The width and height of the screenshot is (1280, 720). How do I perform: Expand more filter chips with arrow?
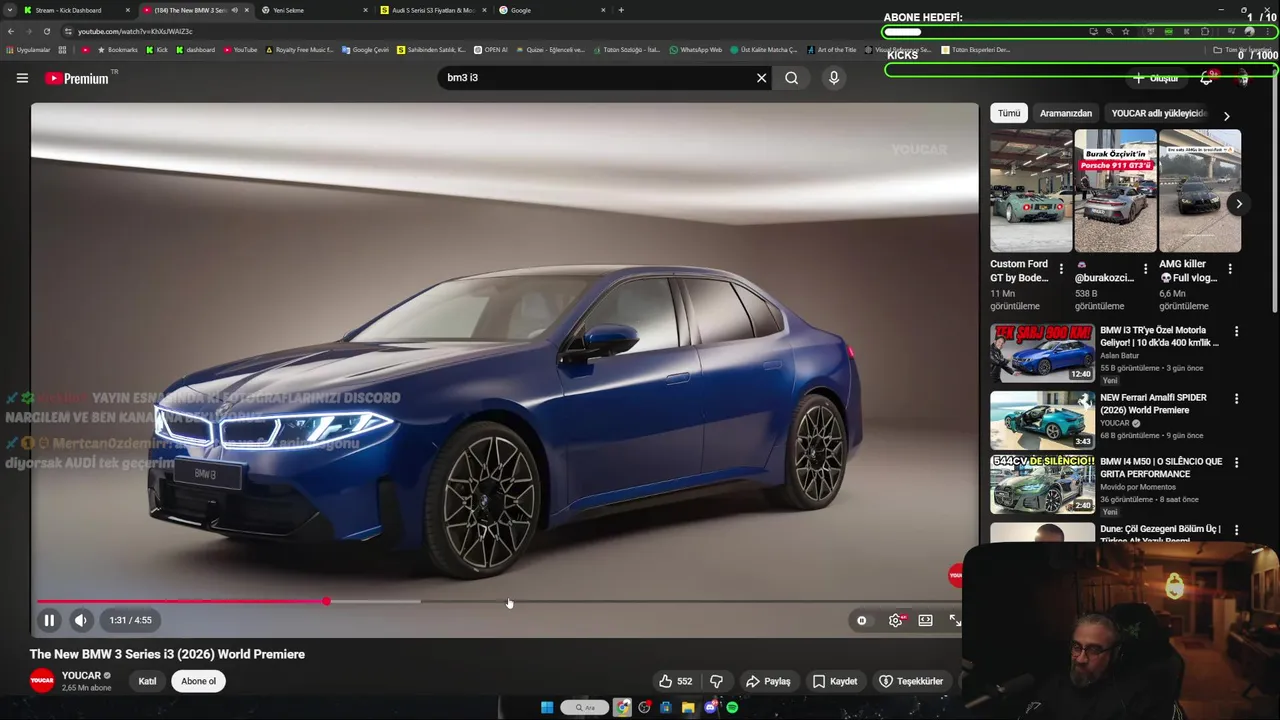1227,116
